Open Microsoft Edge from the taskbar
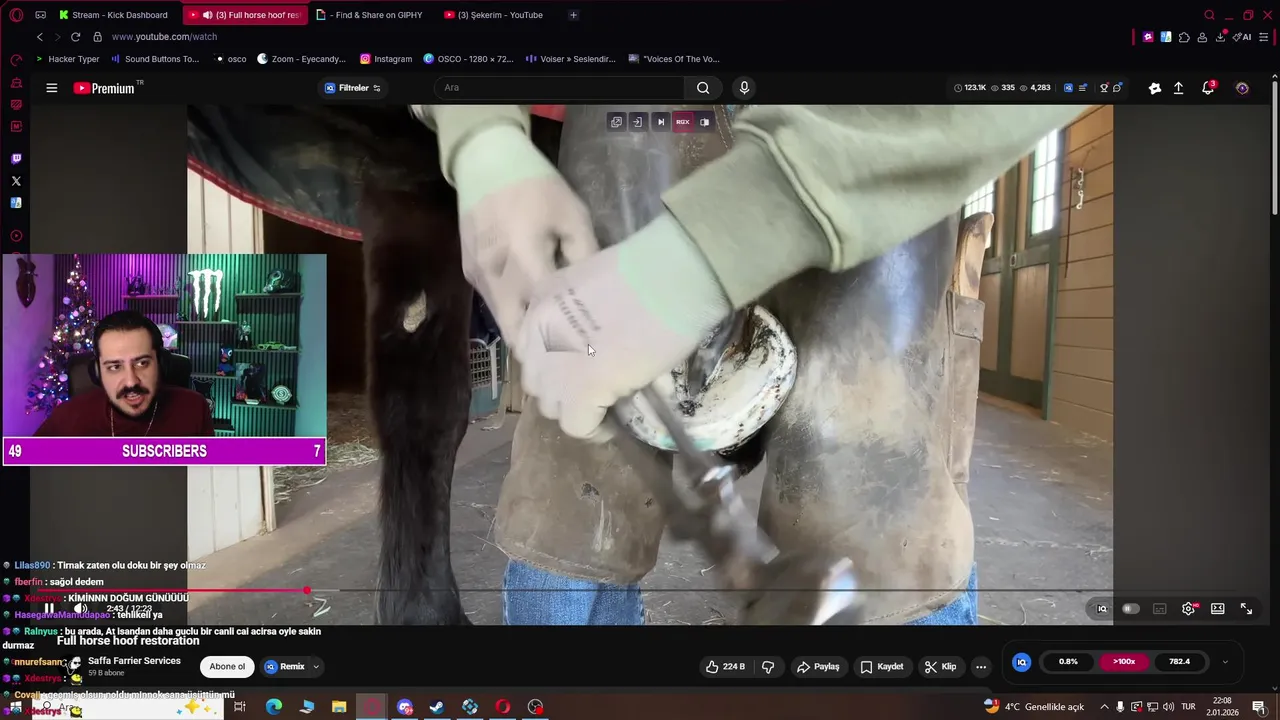 [x=274, y=707]
